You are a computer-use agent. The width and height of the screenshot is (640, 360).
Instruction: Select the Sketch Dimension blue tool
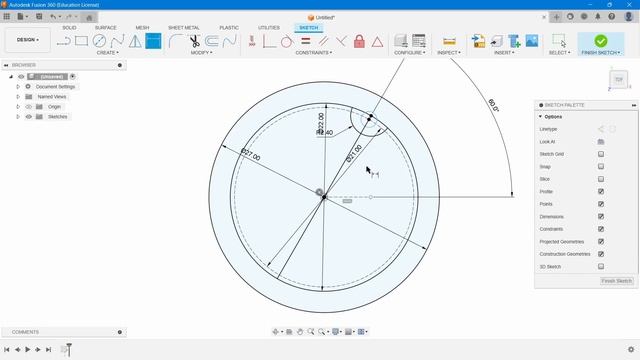(153, 41)
